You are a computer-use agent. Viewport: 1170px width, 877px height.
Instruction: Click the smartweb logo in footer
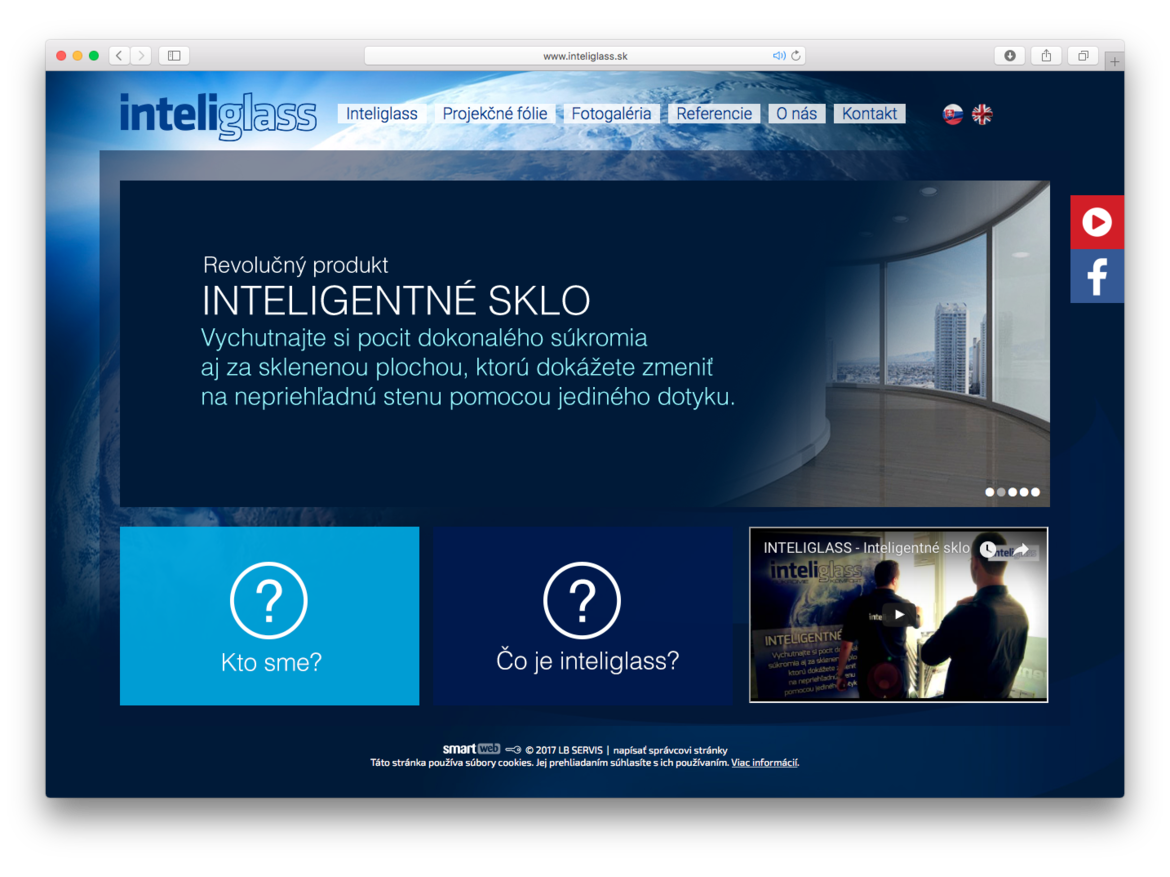point(471,749)
